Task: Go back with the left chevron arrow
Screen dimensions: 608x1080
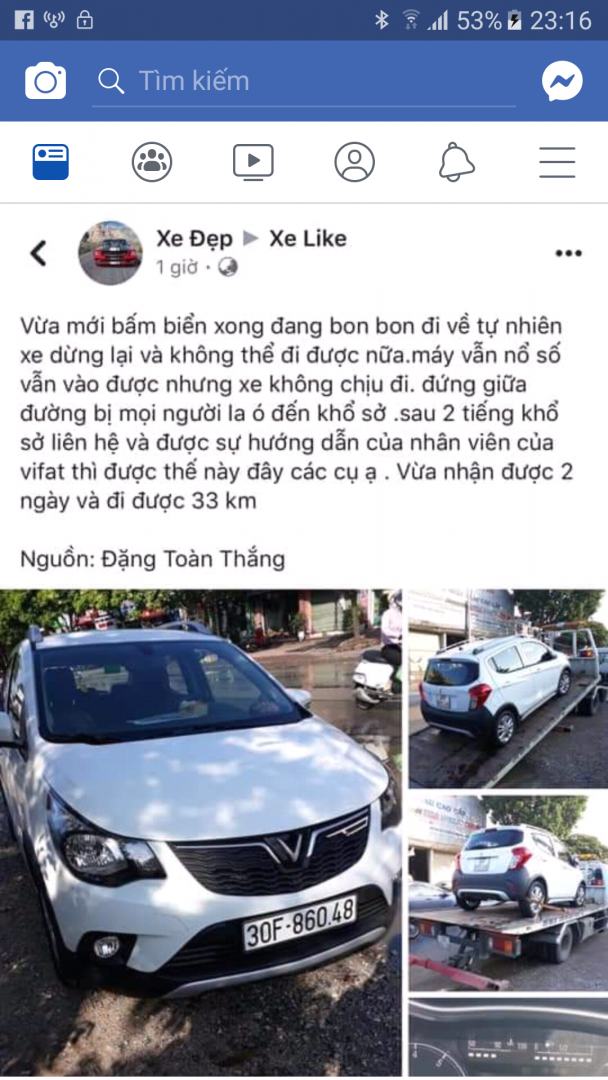Action: (39, 253)
